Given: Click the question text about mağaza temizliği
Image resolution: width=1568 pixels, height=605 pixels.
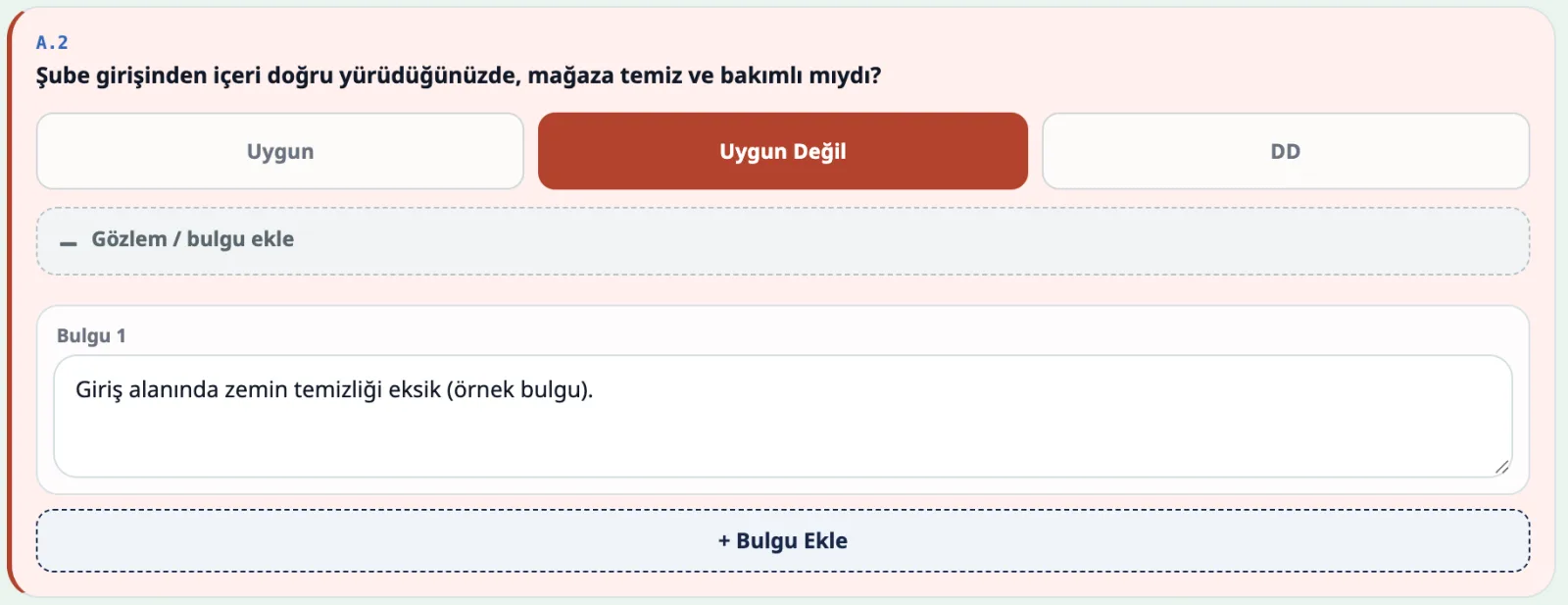Looking at the screenshot, I should coord(459,76).
